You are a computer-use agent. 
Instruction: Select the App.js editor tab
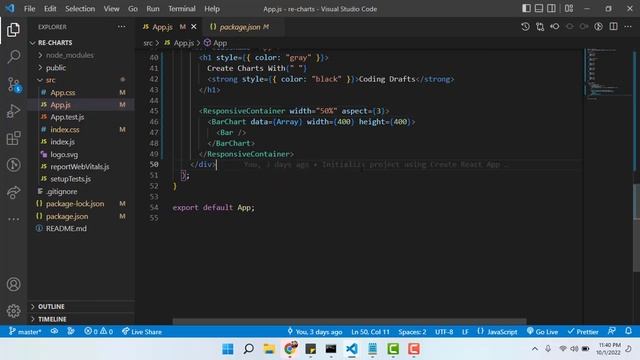[x=162, y=27]
